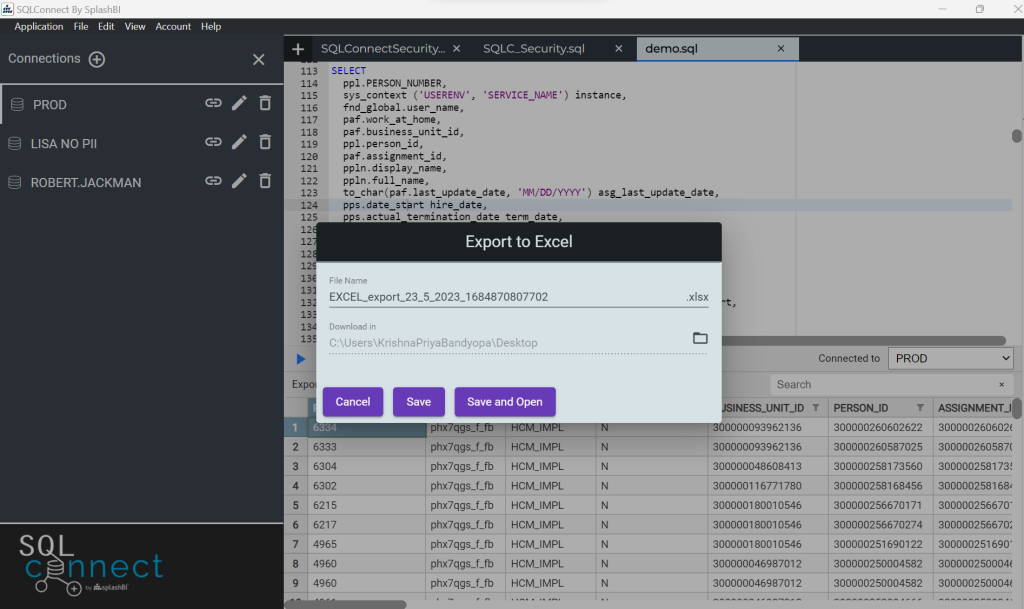Cancel the Excel export

click(352, 401)
